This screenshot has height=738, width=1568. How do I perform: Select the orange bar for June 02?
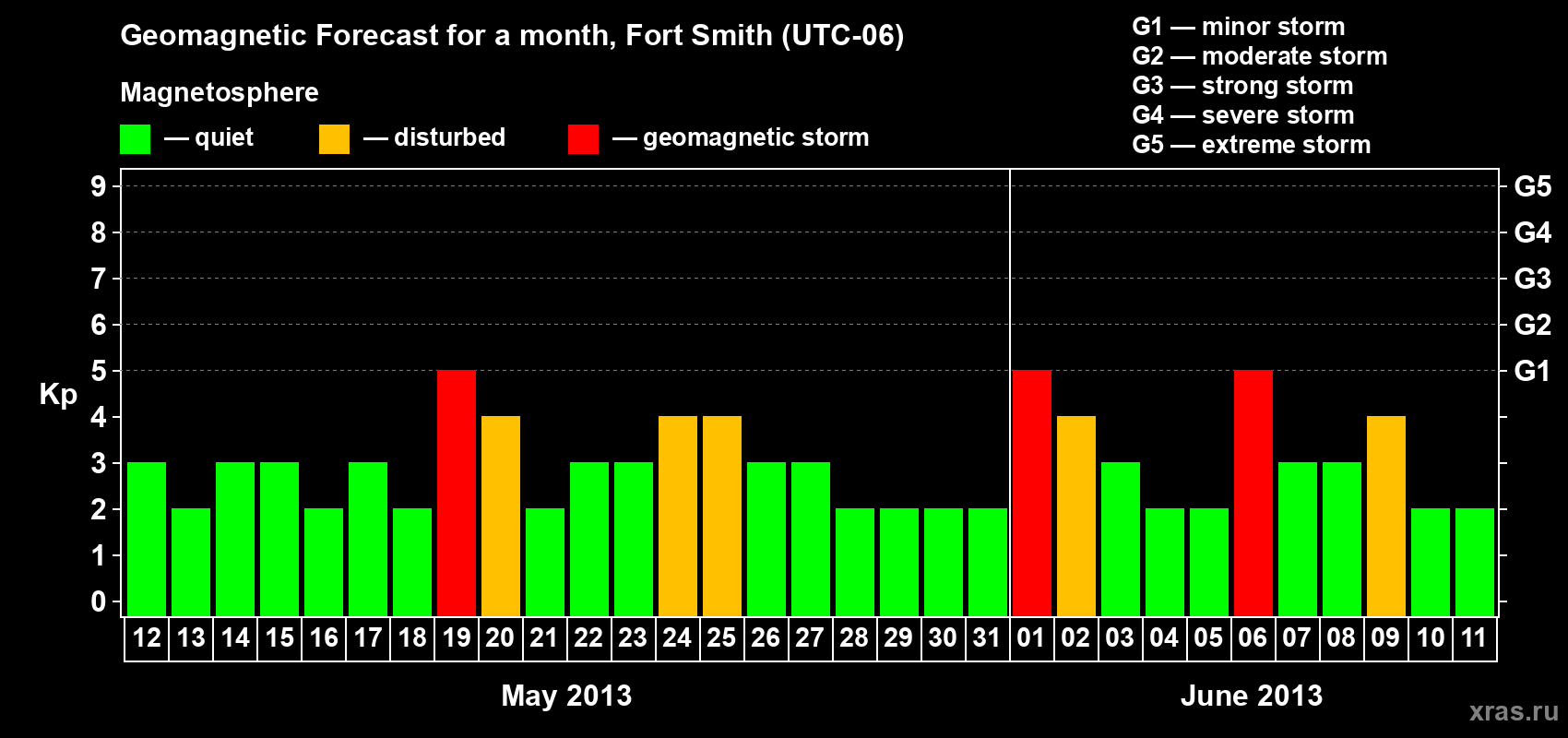(x=1076, y=517)
